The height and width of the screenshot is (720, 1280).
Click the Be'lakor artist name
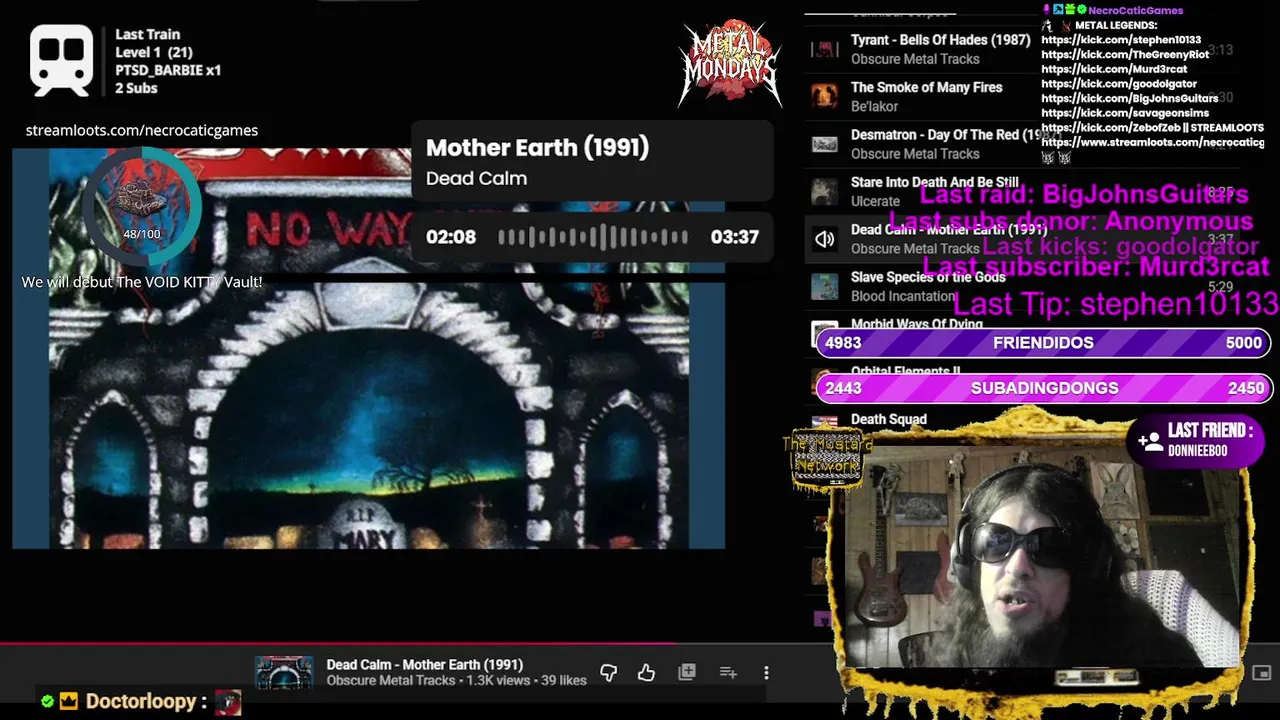click(x=874, y=106)
